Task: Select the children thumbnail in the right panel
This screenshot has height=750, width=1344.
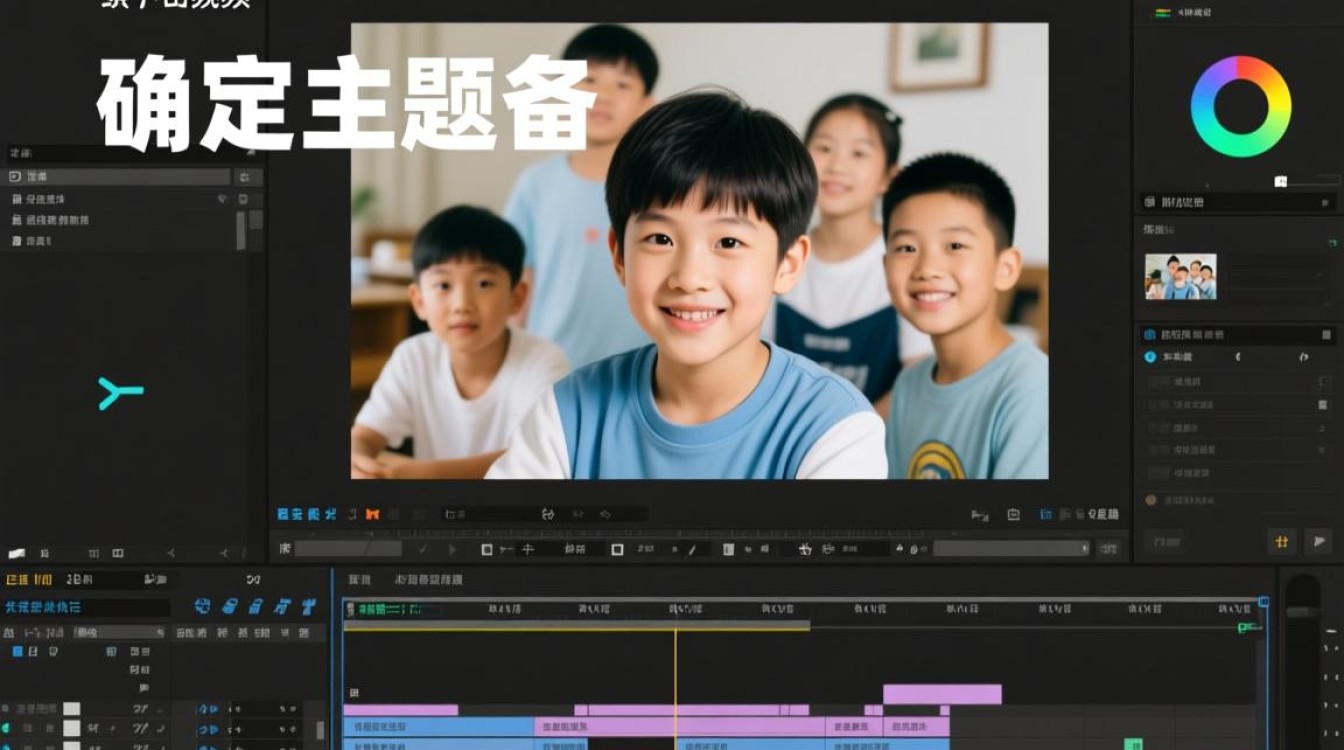Action: pos(1180,276)
